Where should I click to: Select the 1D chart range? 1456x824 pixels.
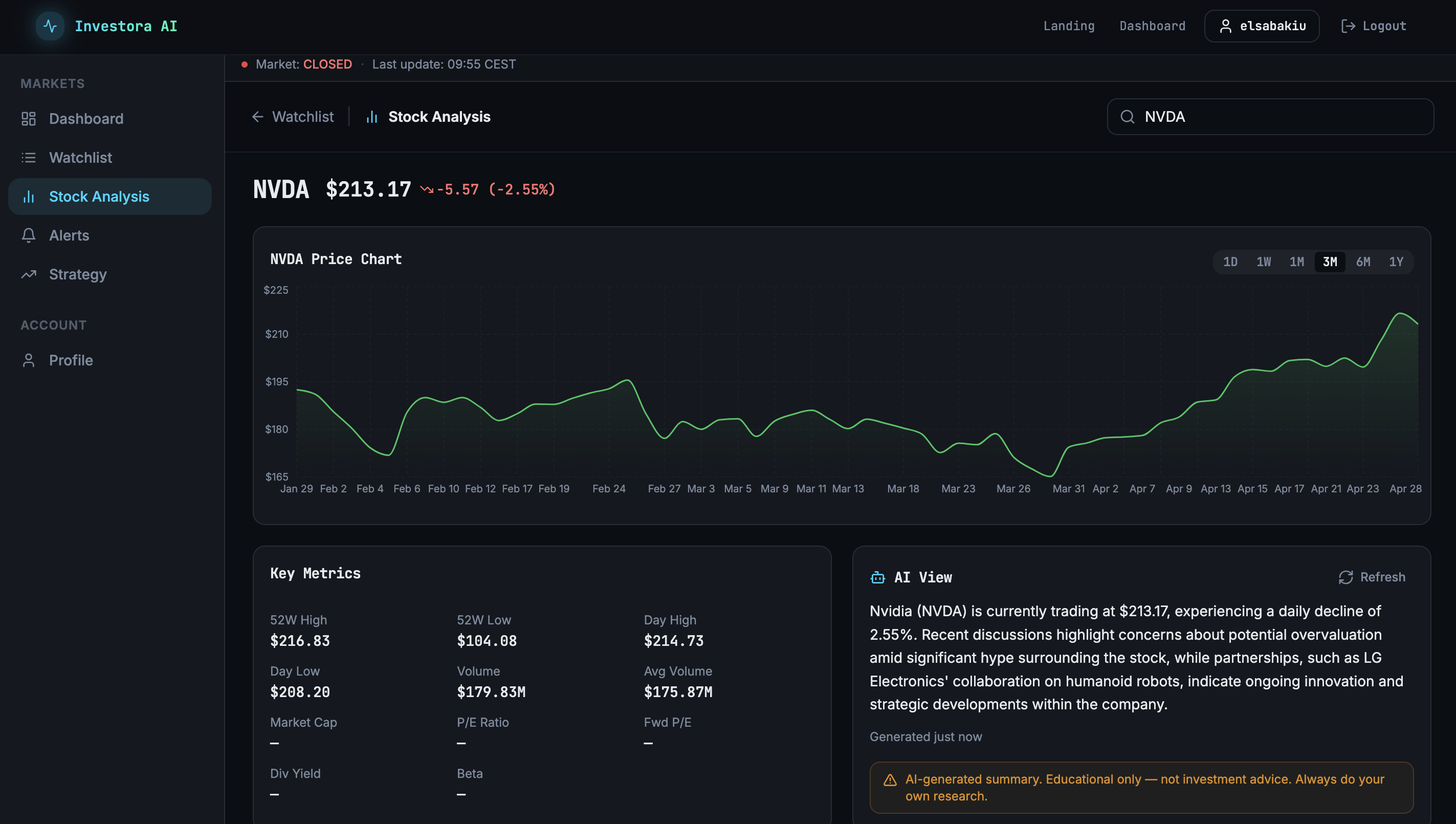coord(1230,262)
